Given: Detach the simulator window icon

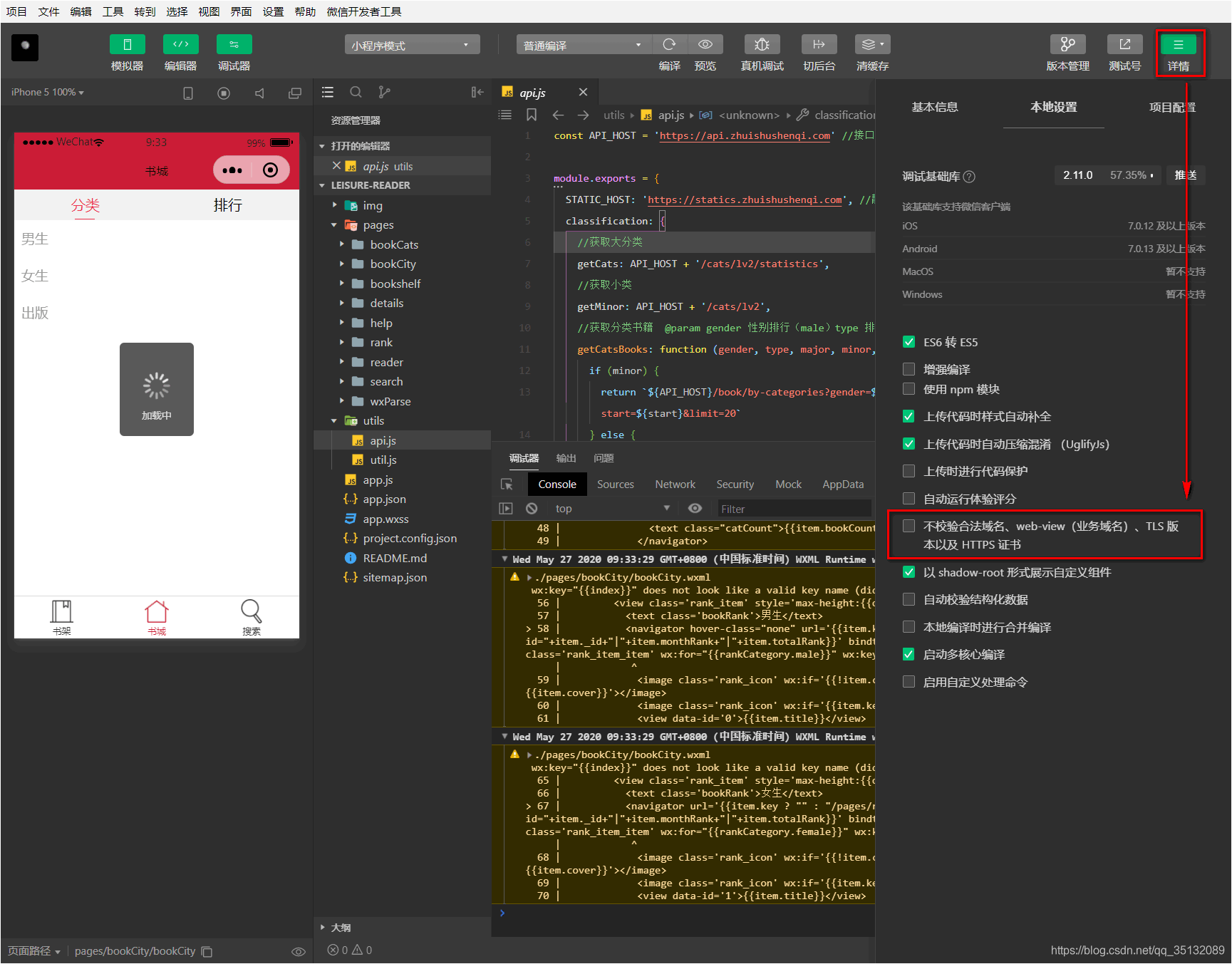Looking at the screenshot, I should (x=294, y=93).
